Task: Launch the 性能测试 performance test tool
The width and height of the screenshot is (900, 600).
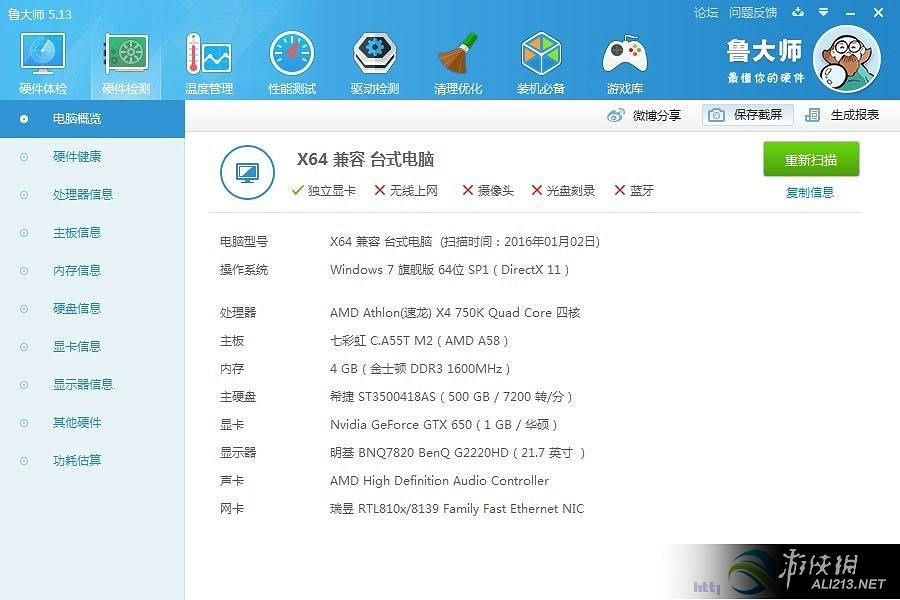Action: pos(291,60)
